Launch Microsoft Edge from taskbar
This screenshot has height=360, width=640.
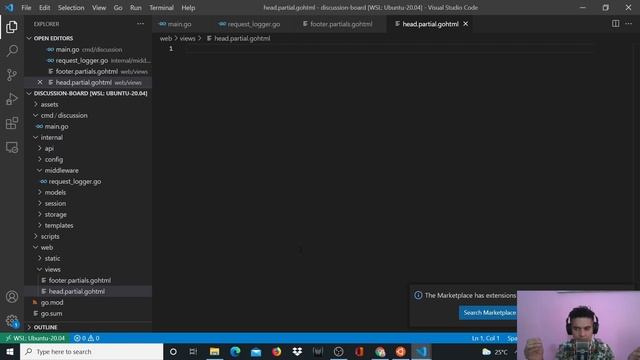tap(235, 351)
